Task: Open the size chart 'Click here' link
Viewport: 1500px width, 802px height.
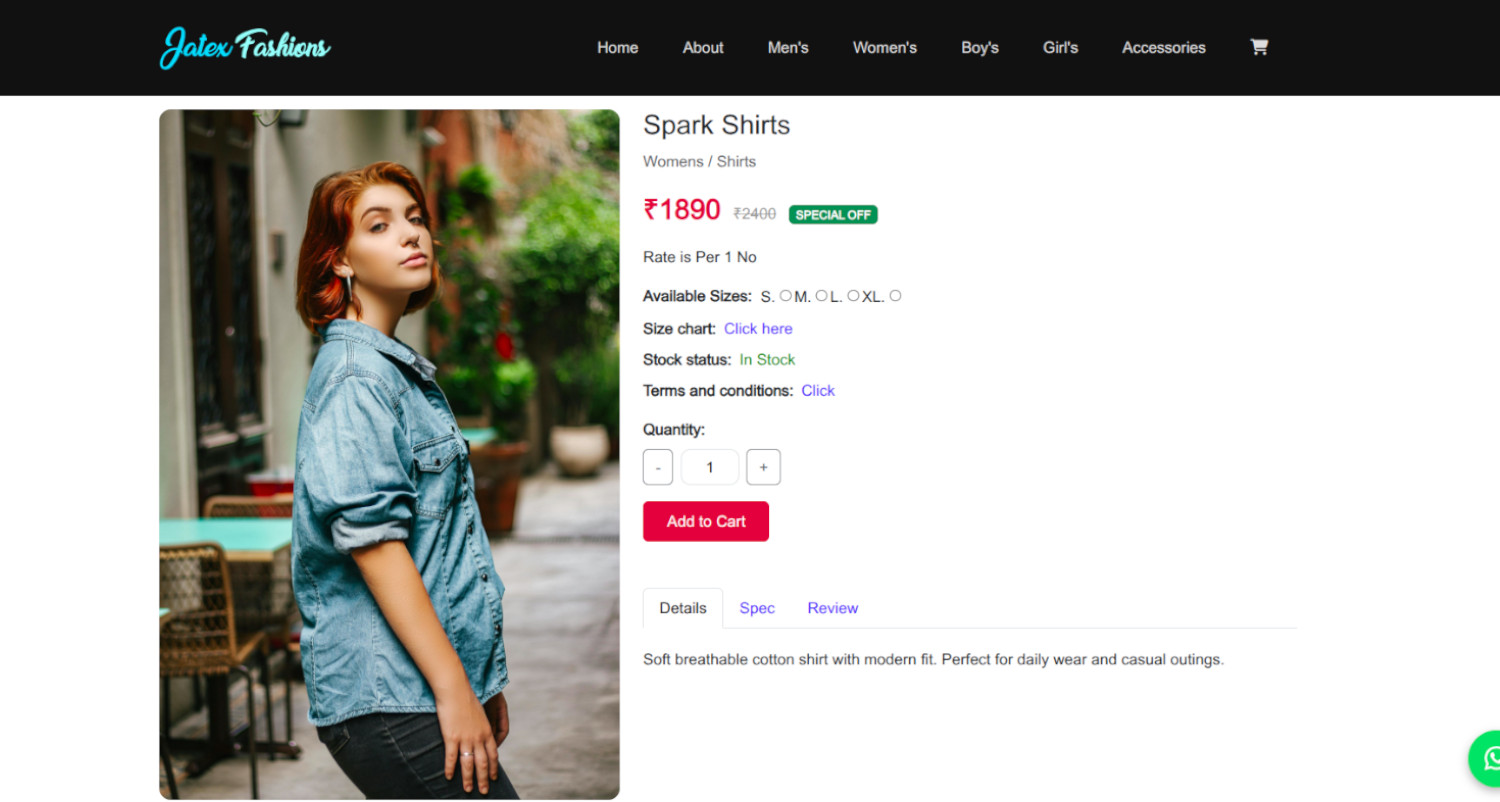Action: (758, 329)
